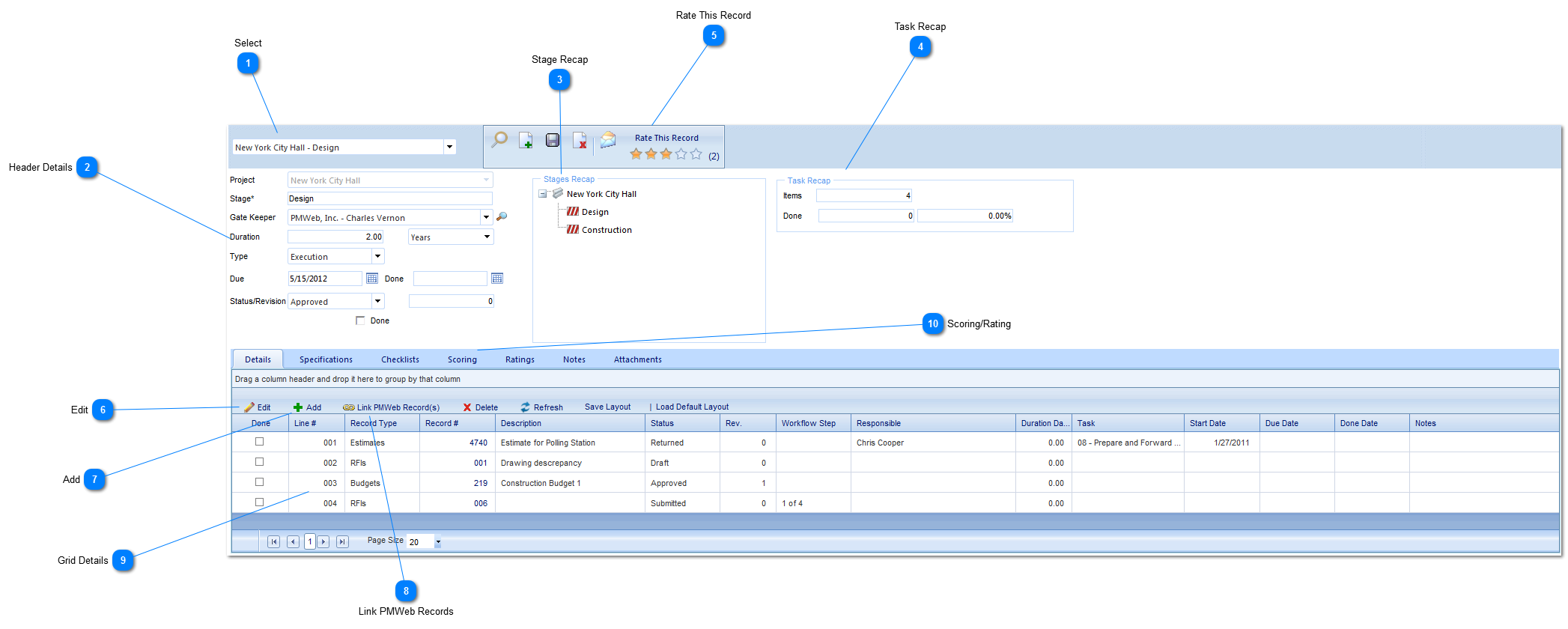
Task: Click the Duration value field
Action: [x=335, y=237]
